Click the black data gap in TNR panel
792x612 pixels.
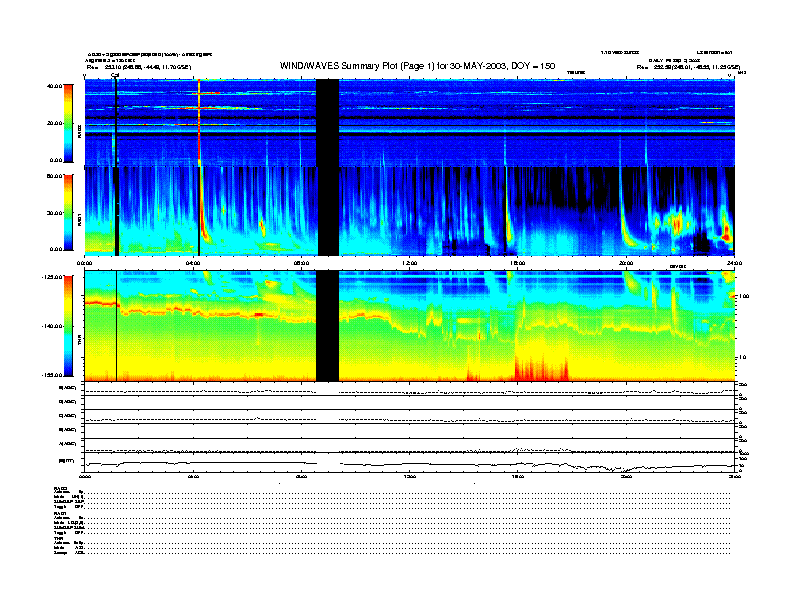327,326
